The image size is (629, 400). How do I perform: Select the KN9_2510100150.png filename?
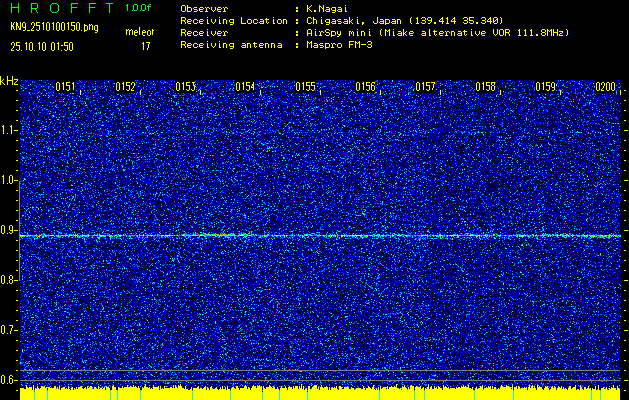click(x=55, y=27)
